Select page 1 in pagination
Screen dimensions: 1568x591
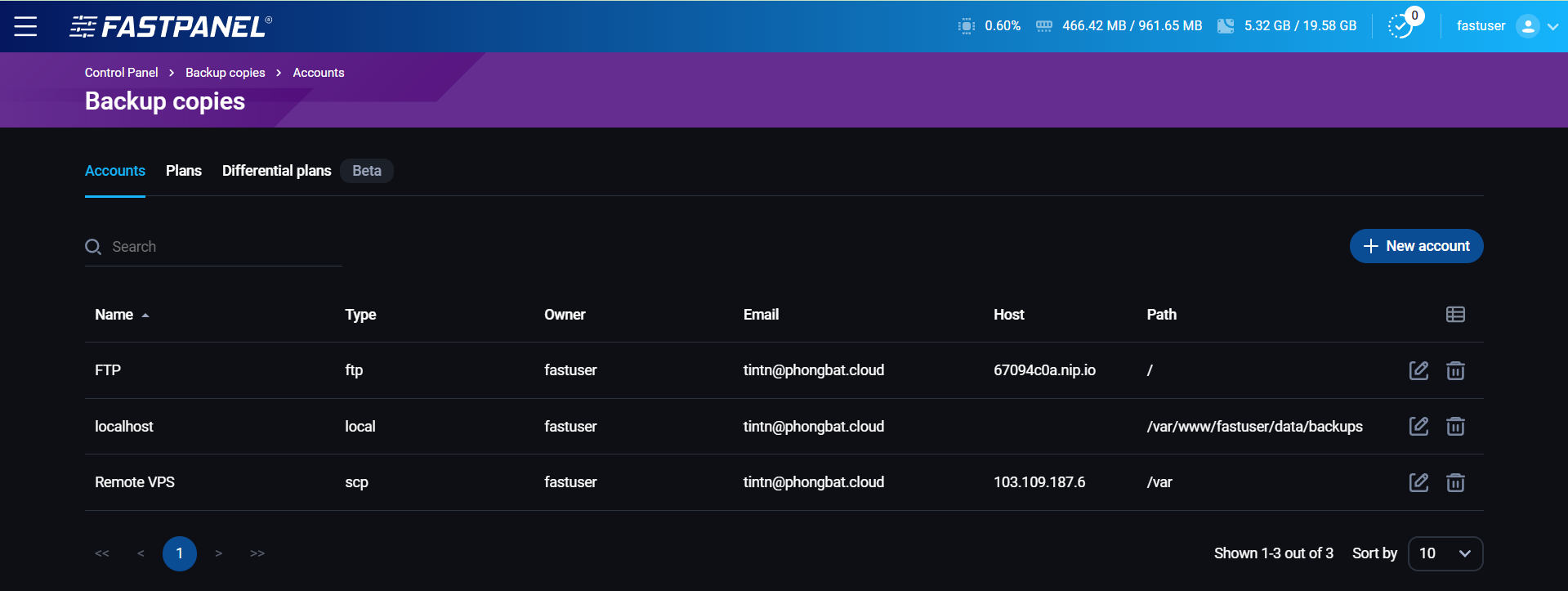pos(180,553)
